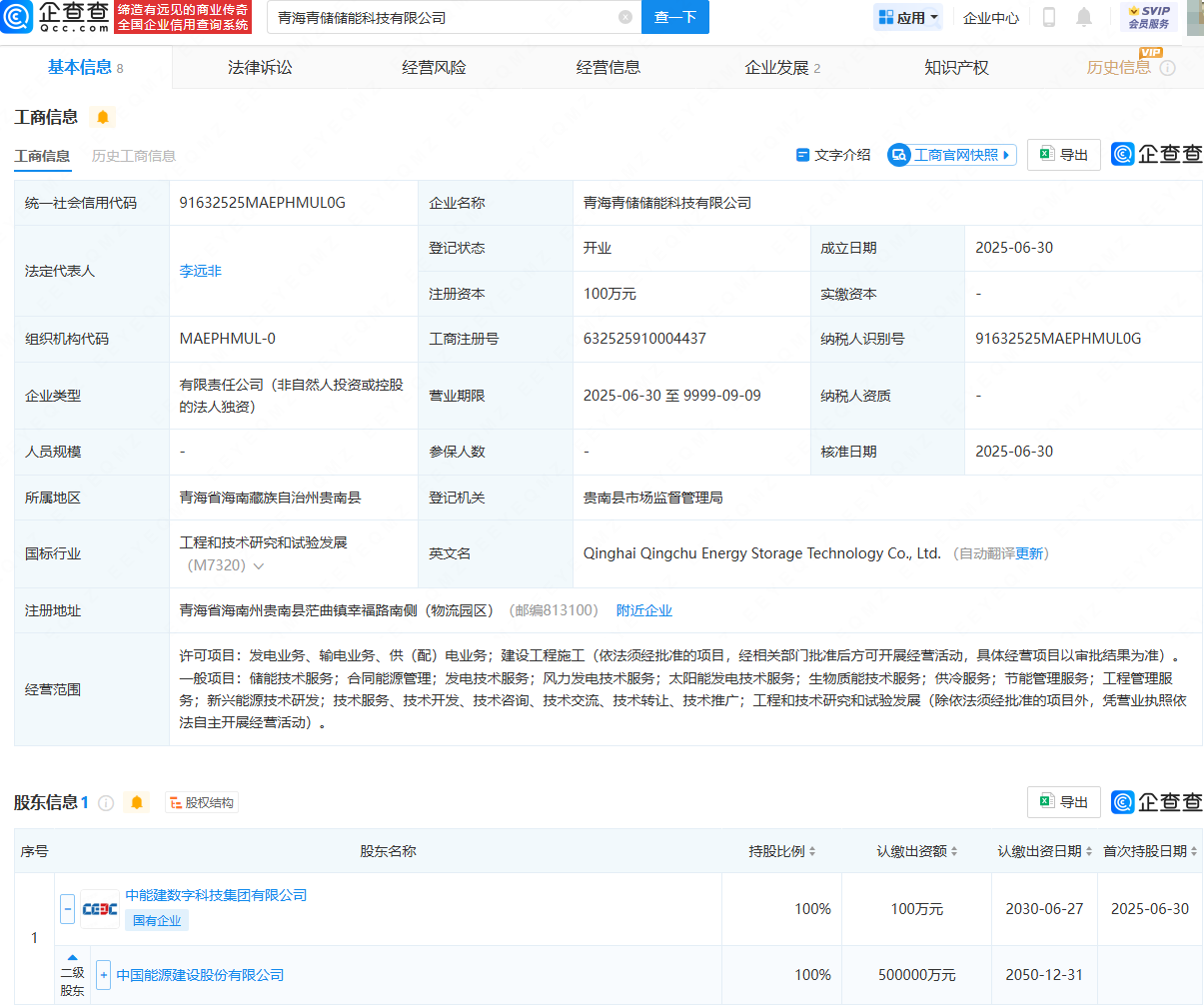Click the info icon beside 股东信息
This screenshot has width=1204, height=1006.
[x=106, y=802]
